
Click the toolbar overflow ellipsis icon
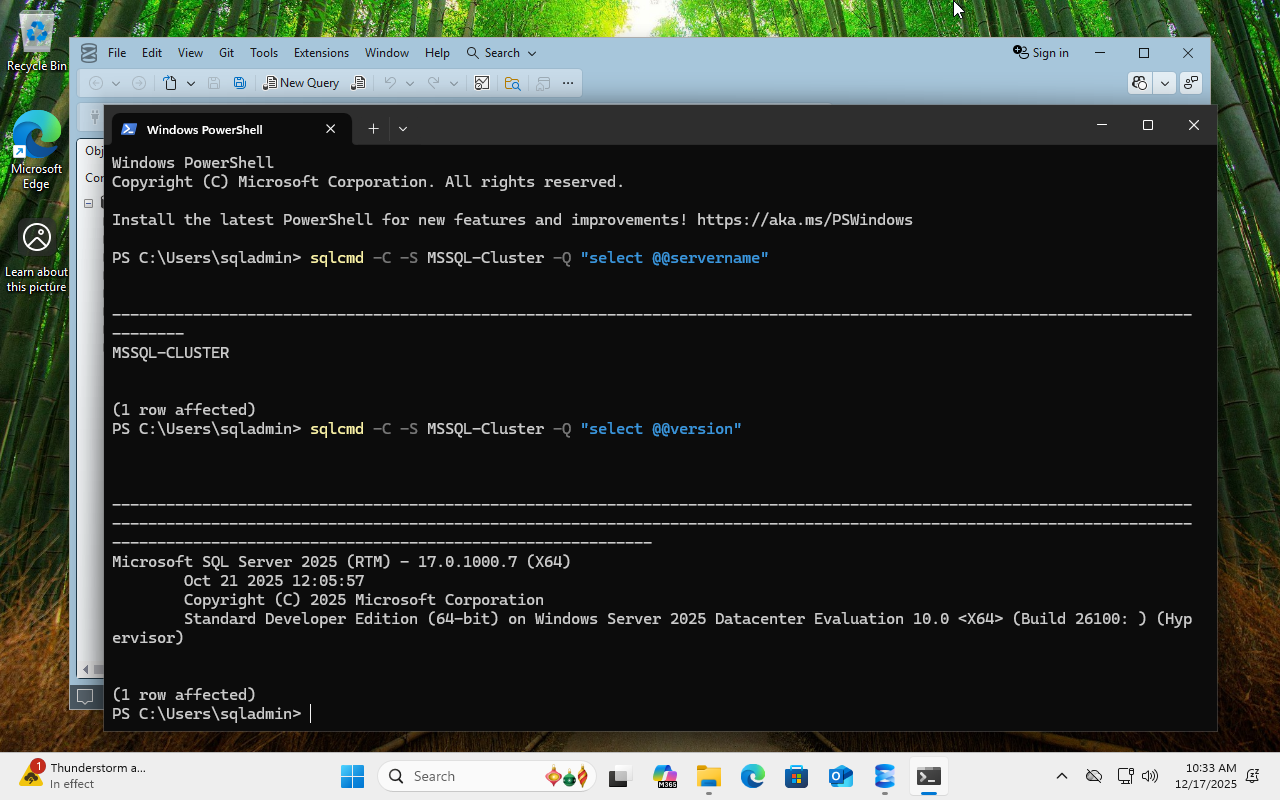[x=568, y=83]
